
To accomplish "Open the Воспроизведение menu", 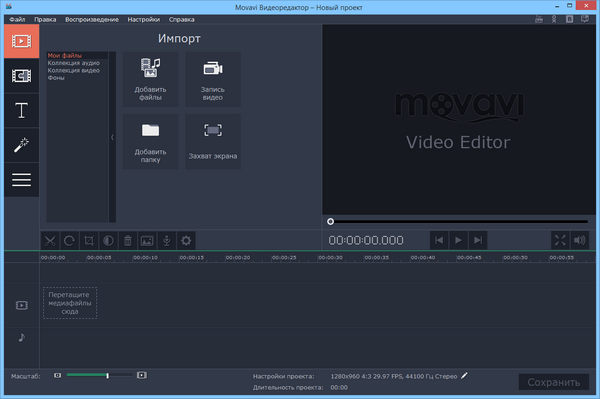I will point(92,20).
